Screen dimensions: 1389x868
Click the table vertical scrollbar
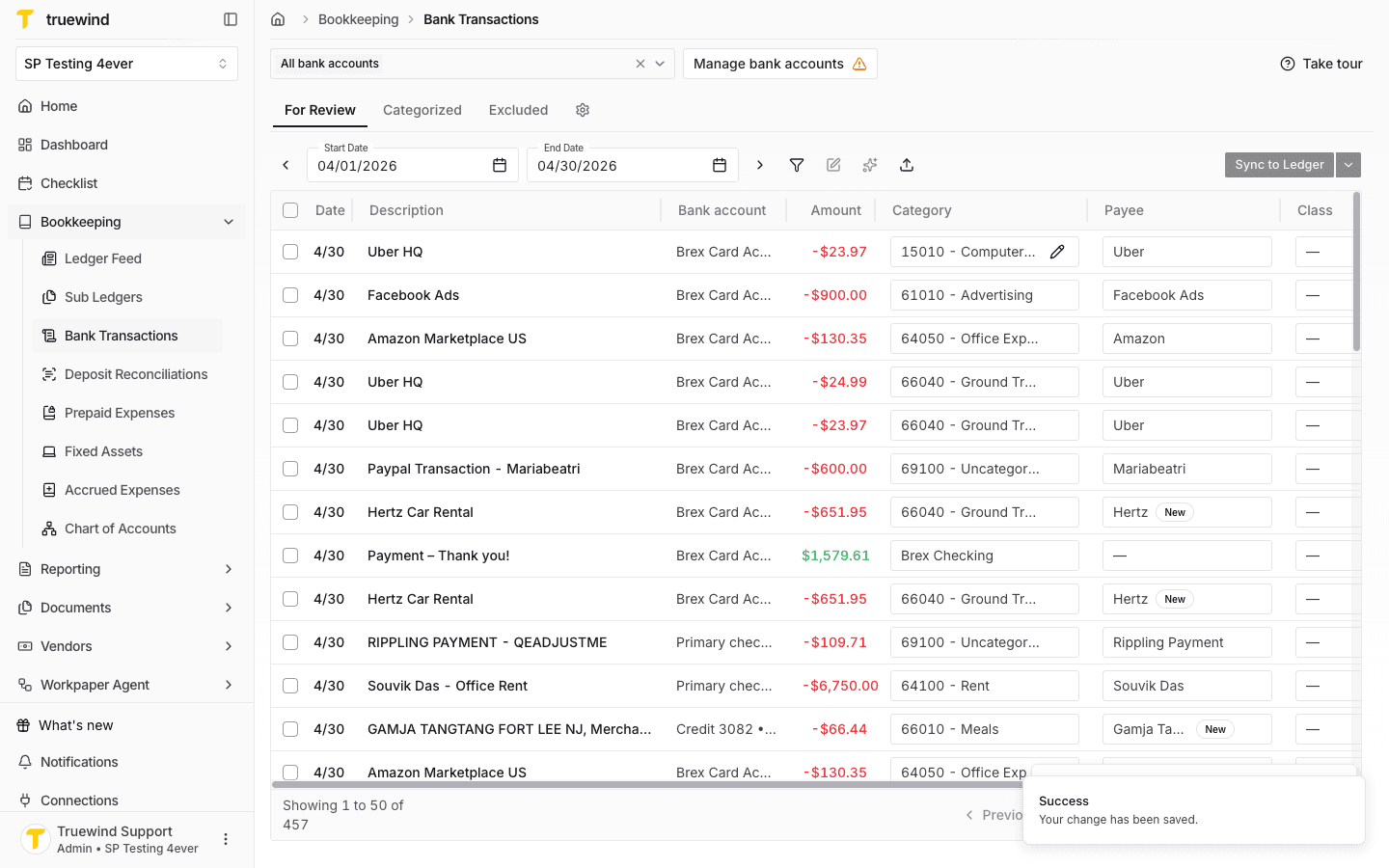point(1356,272)
